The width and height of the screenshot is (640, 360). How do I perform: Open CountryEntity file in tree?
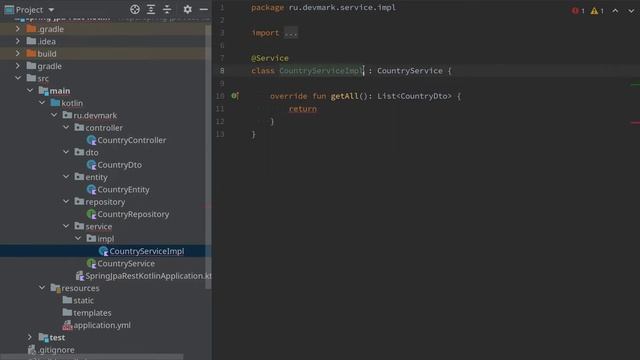[123, 189]
